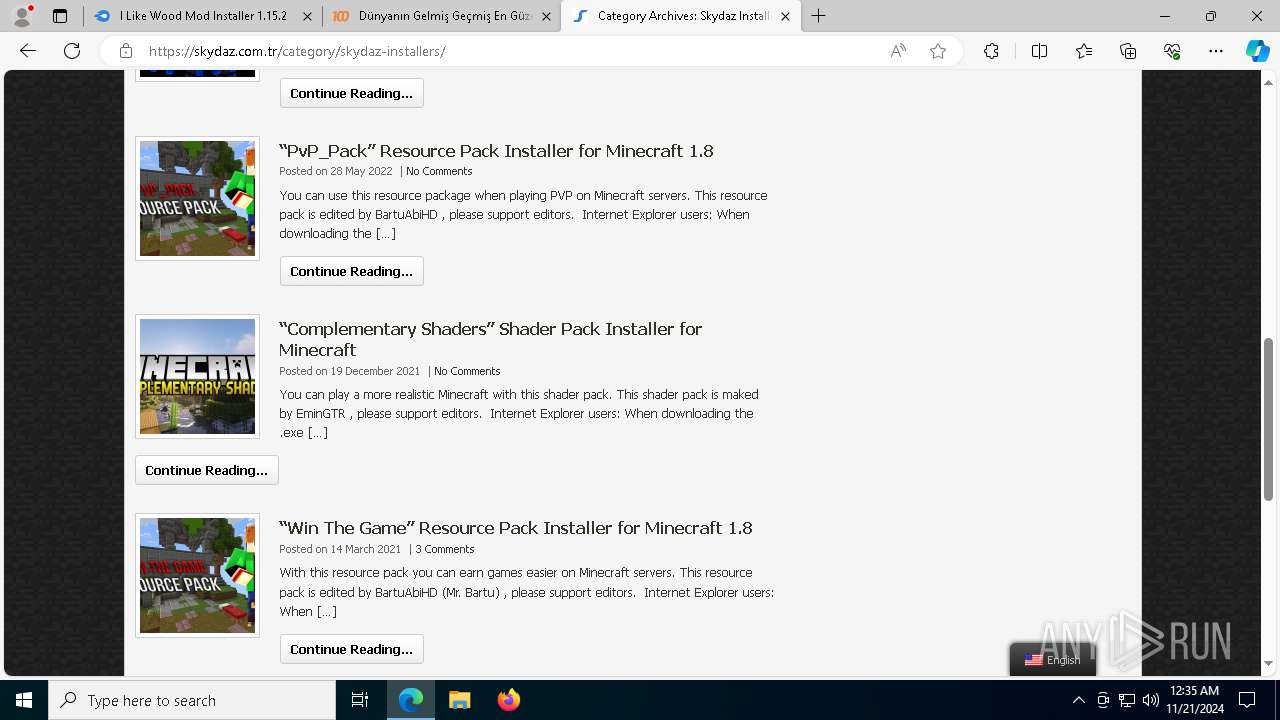The width and height of the screenshot is (1280, 720).
Task: Click the Posted on 28 May 2022 date
Action: [x=336, y=171]
